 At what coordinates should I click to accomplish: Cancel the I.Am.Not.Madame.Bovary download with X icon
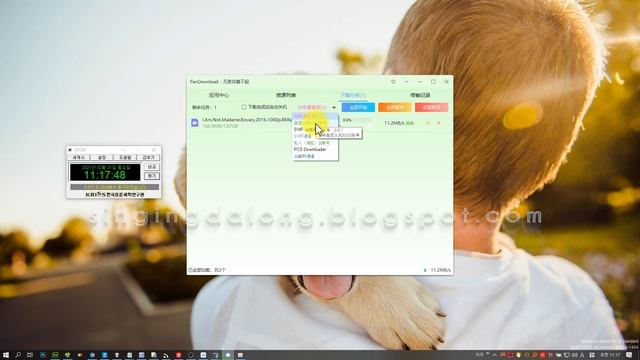439,123
